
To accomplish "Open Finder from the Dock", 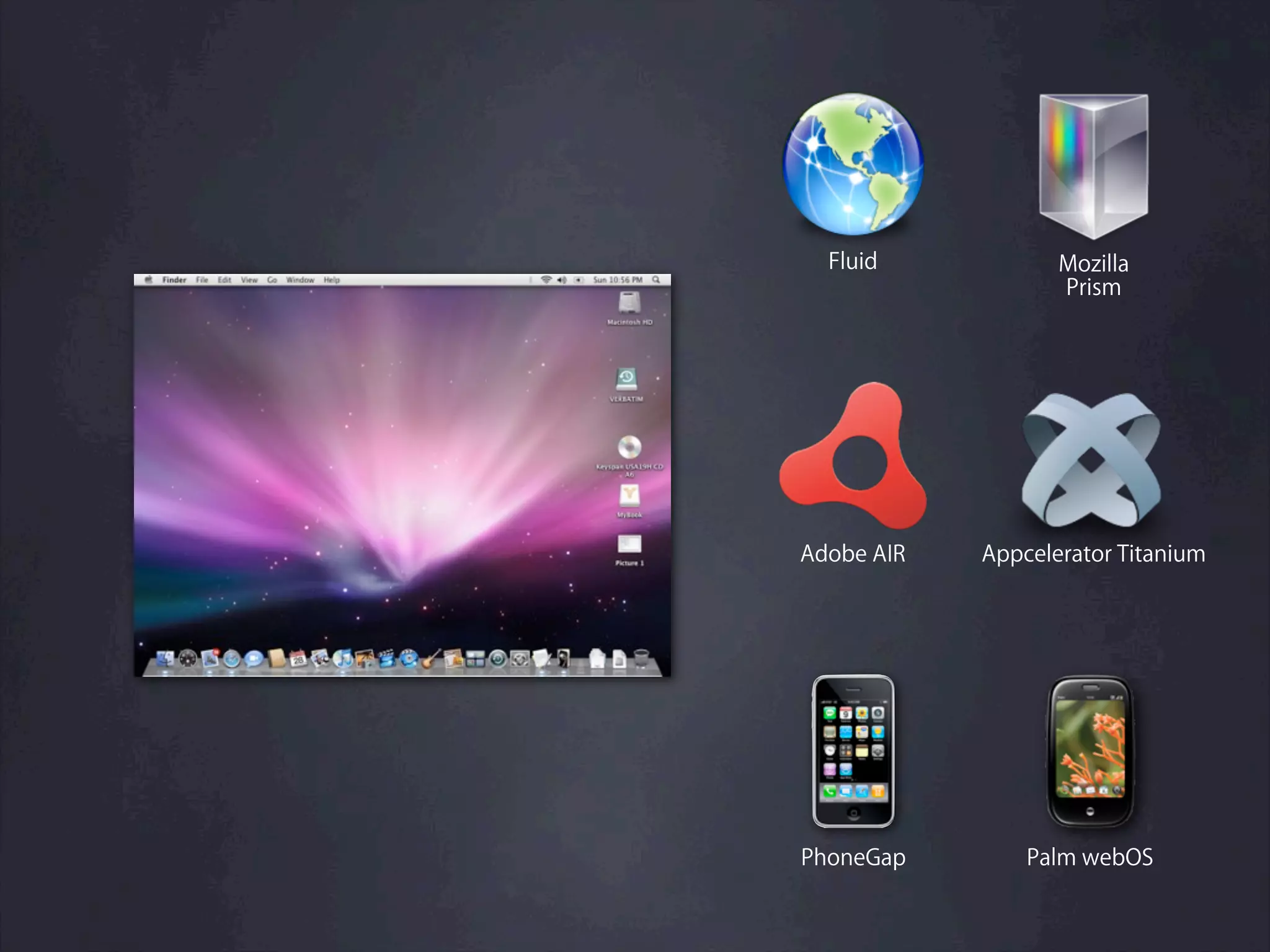I will pos(165,658).
